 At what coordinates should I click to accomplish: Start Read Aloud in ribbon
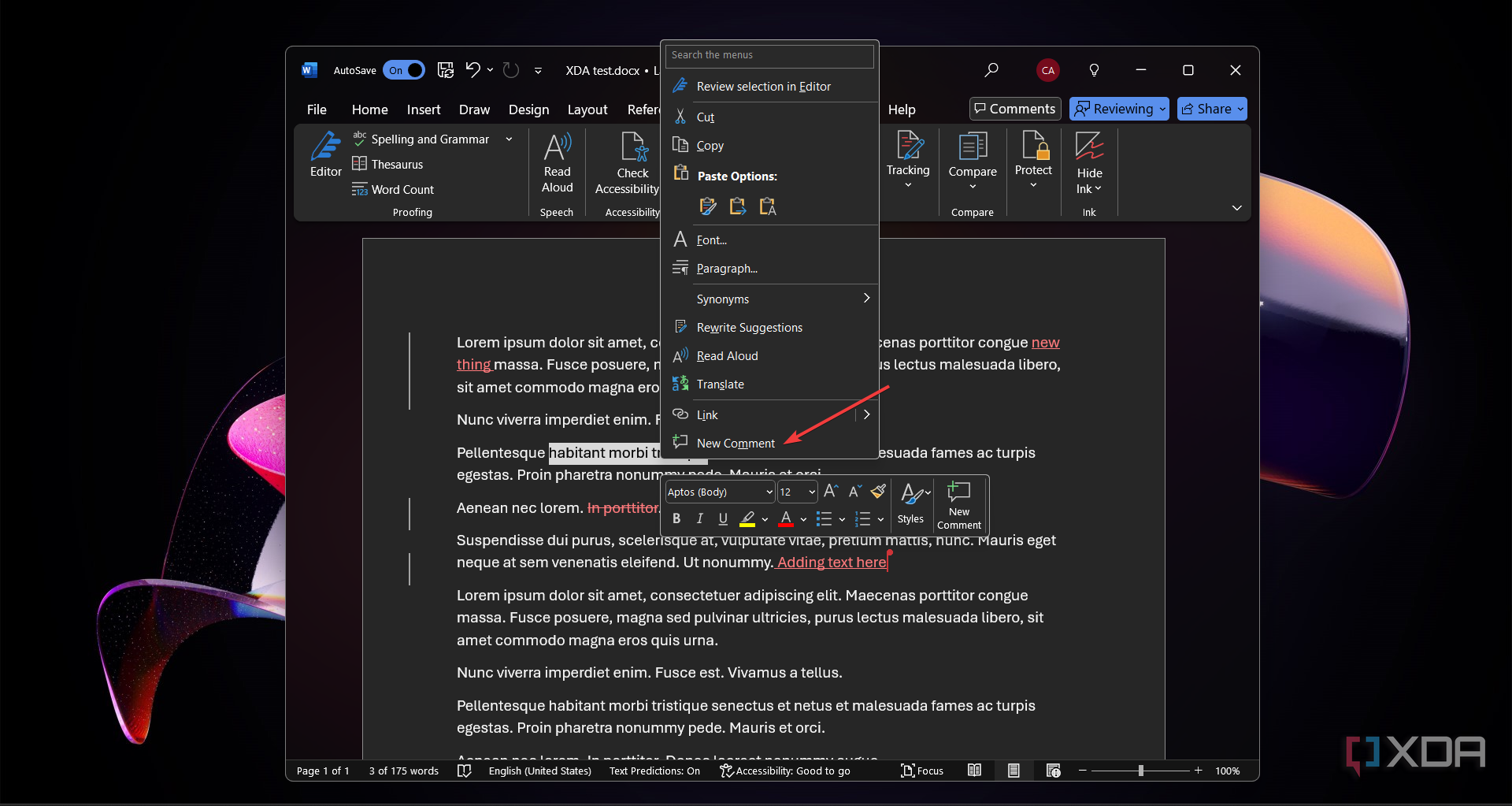click(557, 162)
